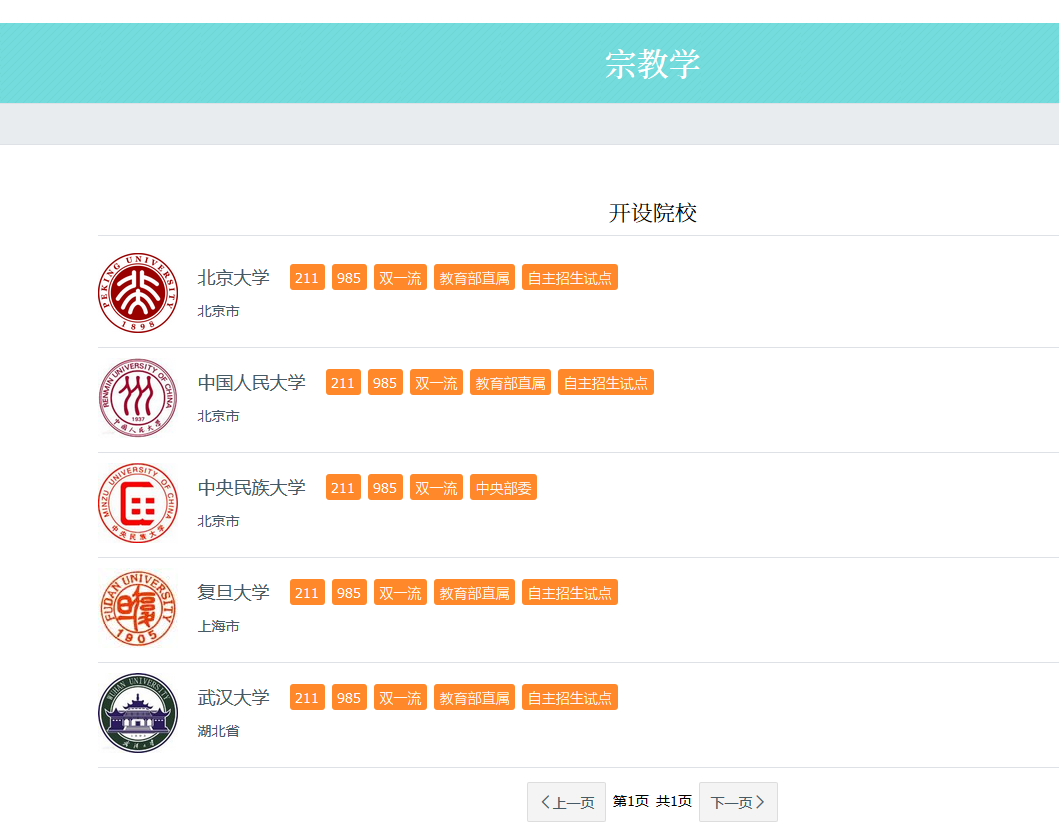Click the 双一流 tag for 北京大学
This screenshot has width=1059, height=840.
click(x=400, y=278)
